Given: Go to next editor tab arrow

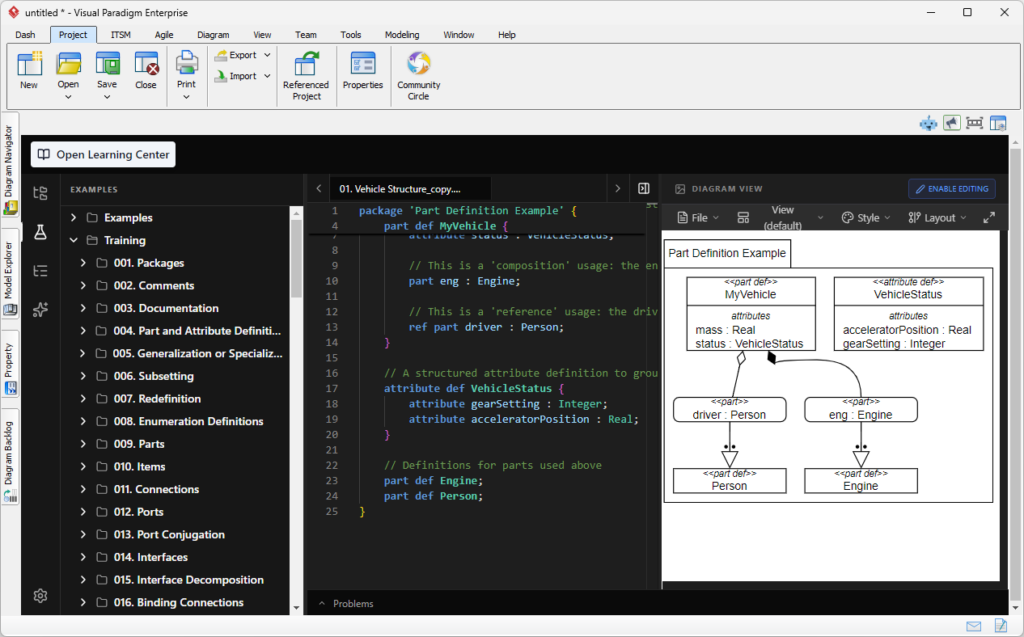Looking at the screenshot, I should tap(617, 189).
